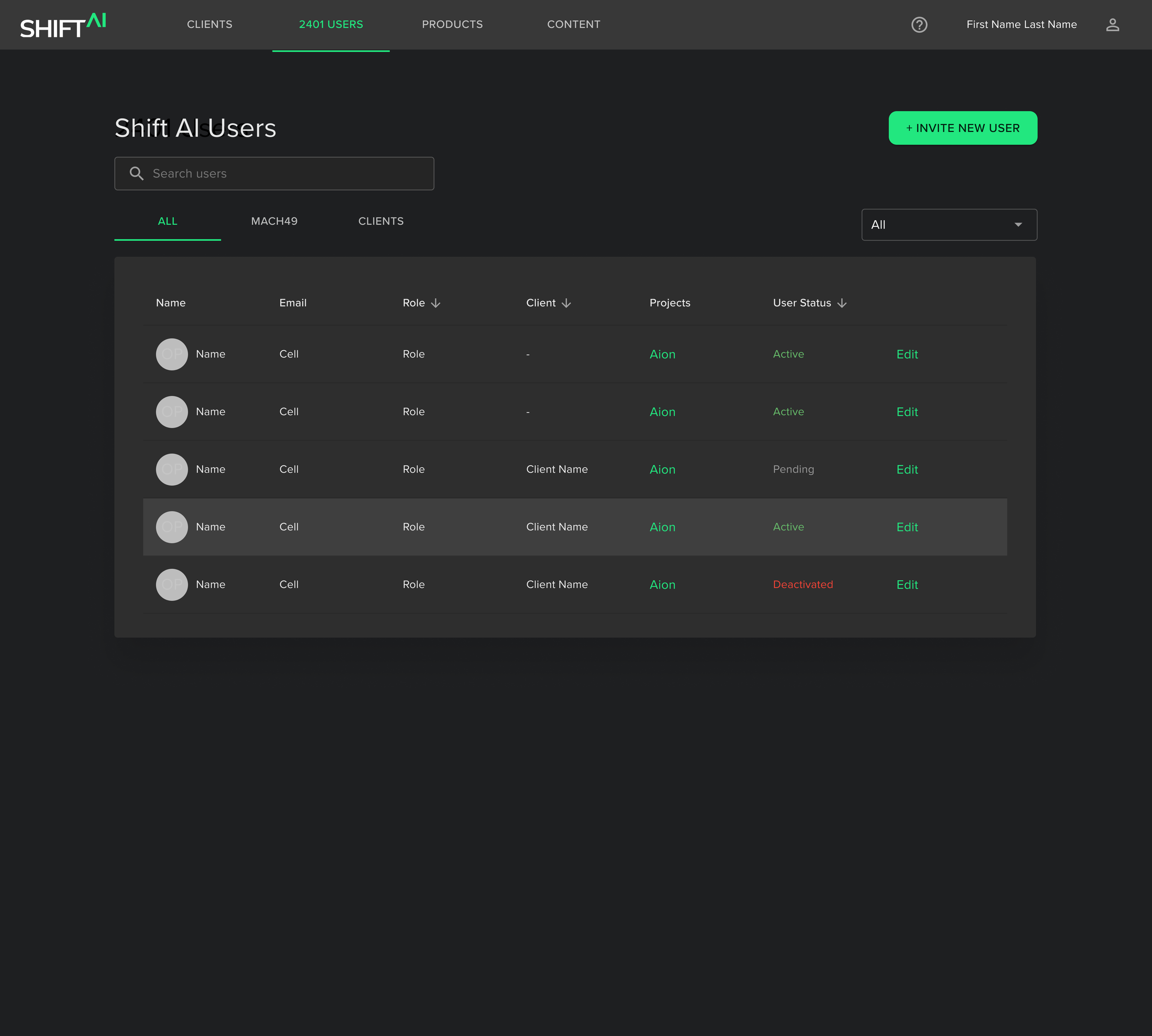Click first row's user avatar
Image resolution: width=1152 pixels, height=1036 pixels.
[x=172, y=354]
